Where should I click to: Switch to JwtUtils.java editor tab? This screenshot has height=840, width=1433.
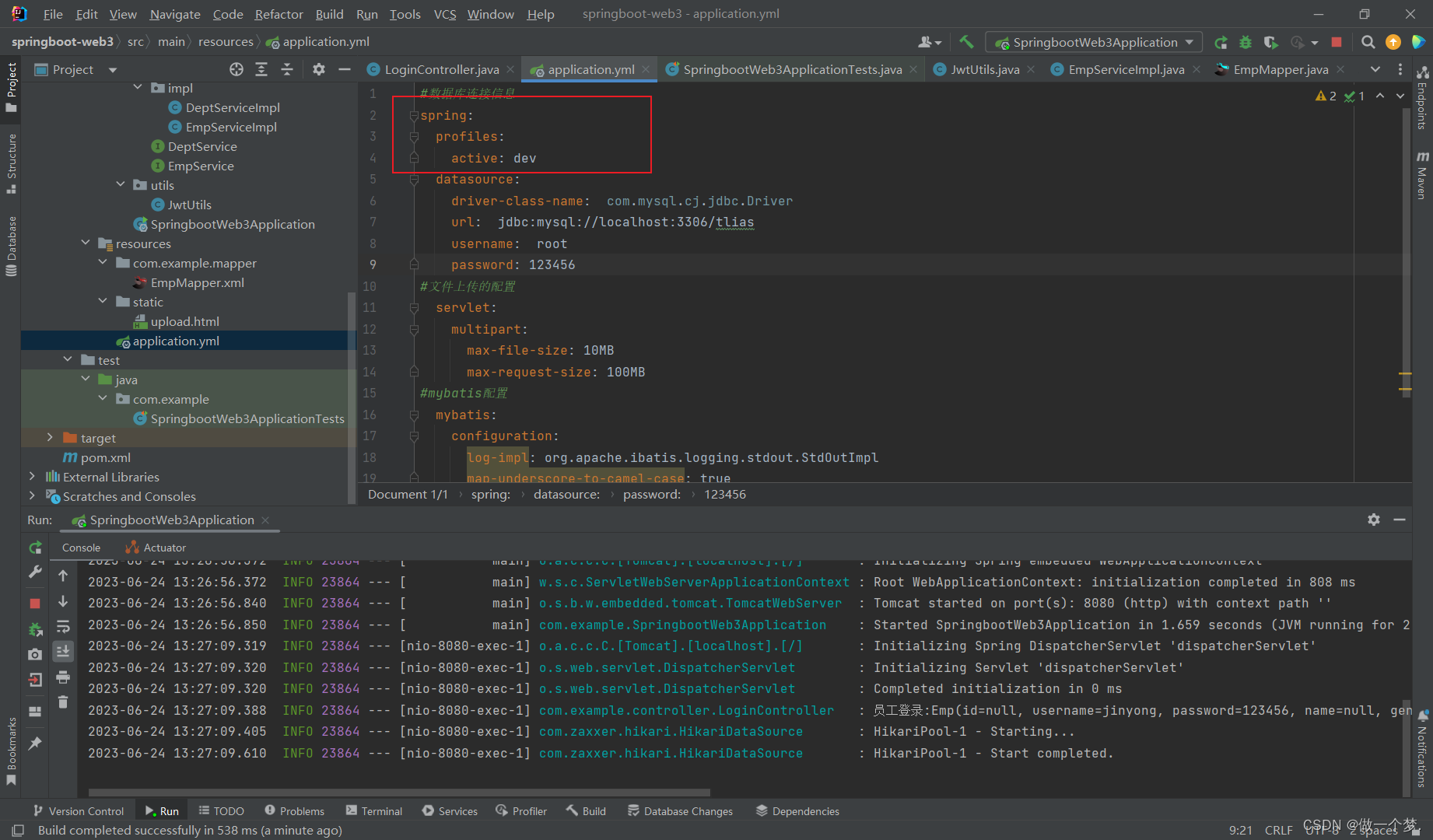point(985,69)
